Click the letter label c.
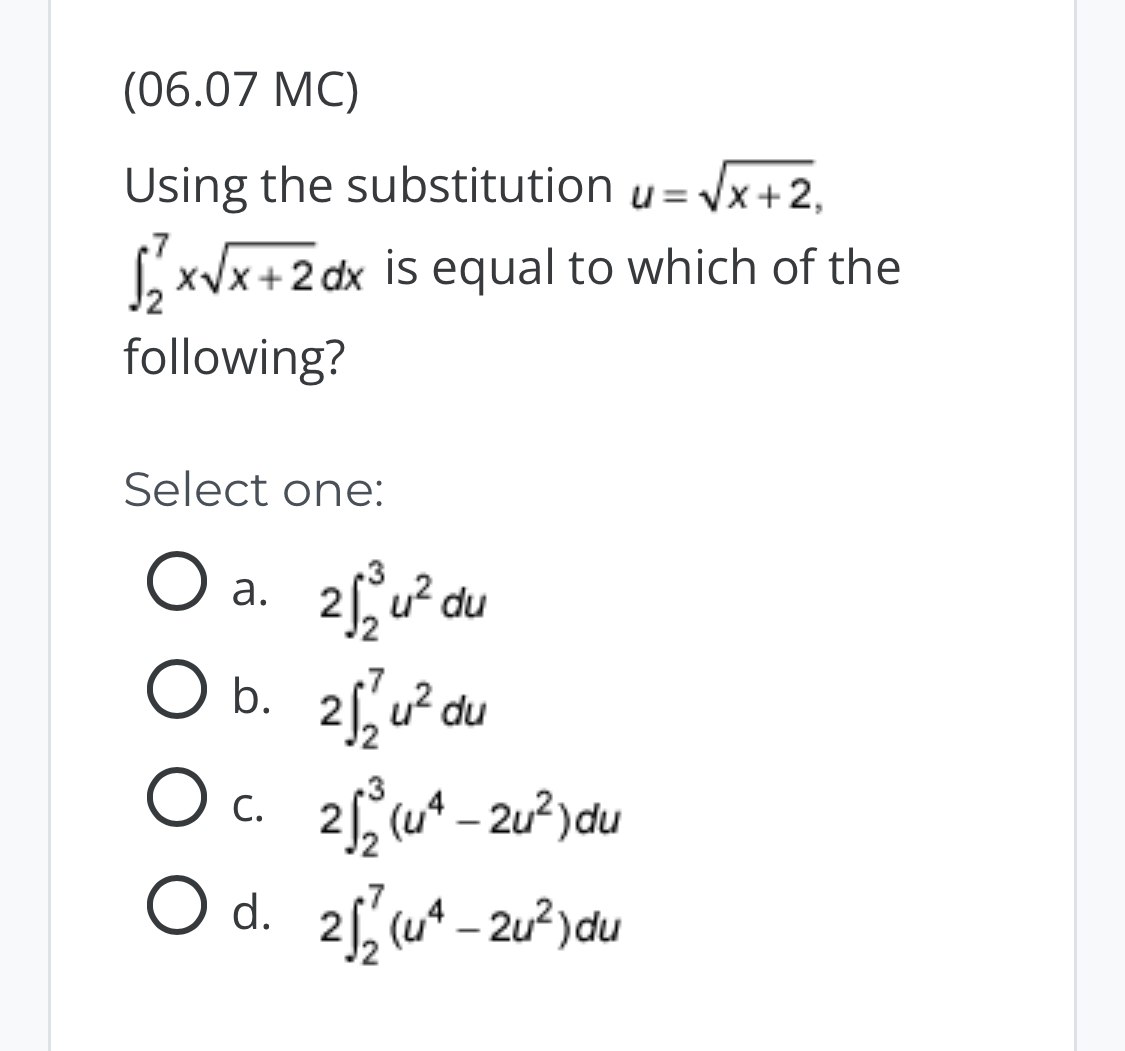1125x1051 pixels. (x=245, y=800)
